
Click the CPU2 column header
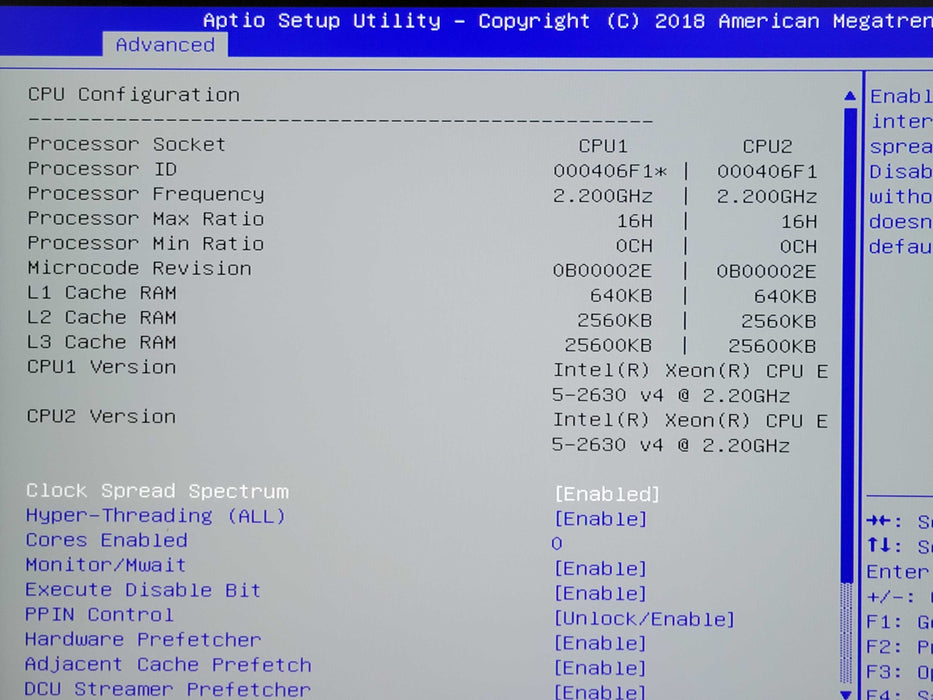pyautogui.click(x=768, y=146)
